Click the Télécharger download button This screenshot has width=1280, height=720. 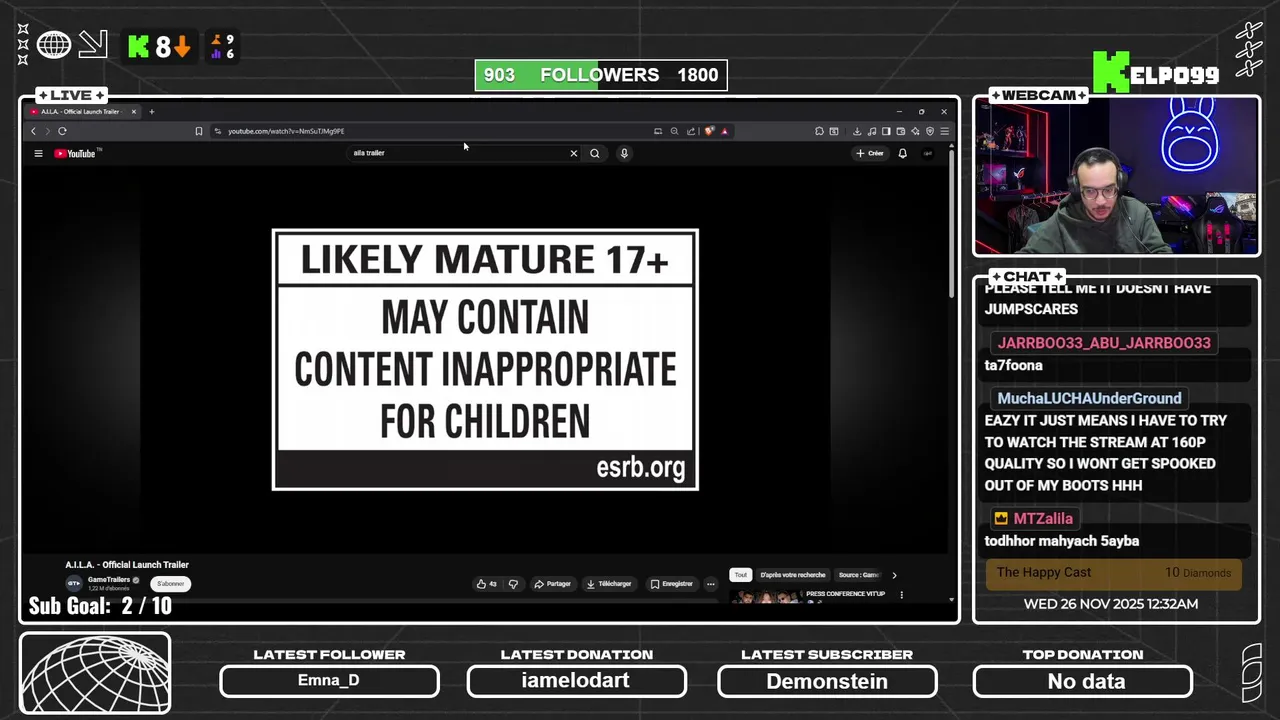(x=609, y=584)
